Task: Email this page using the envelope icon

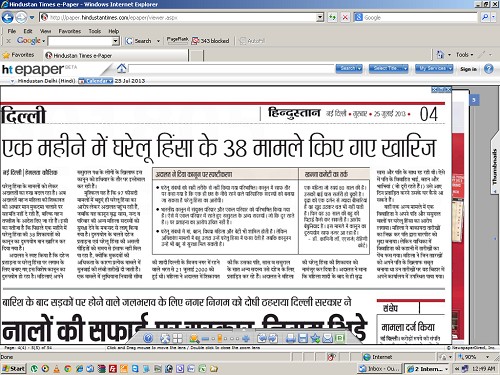Action: 327,339
